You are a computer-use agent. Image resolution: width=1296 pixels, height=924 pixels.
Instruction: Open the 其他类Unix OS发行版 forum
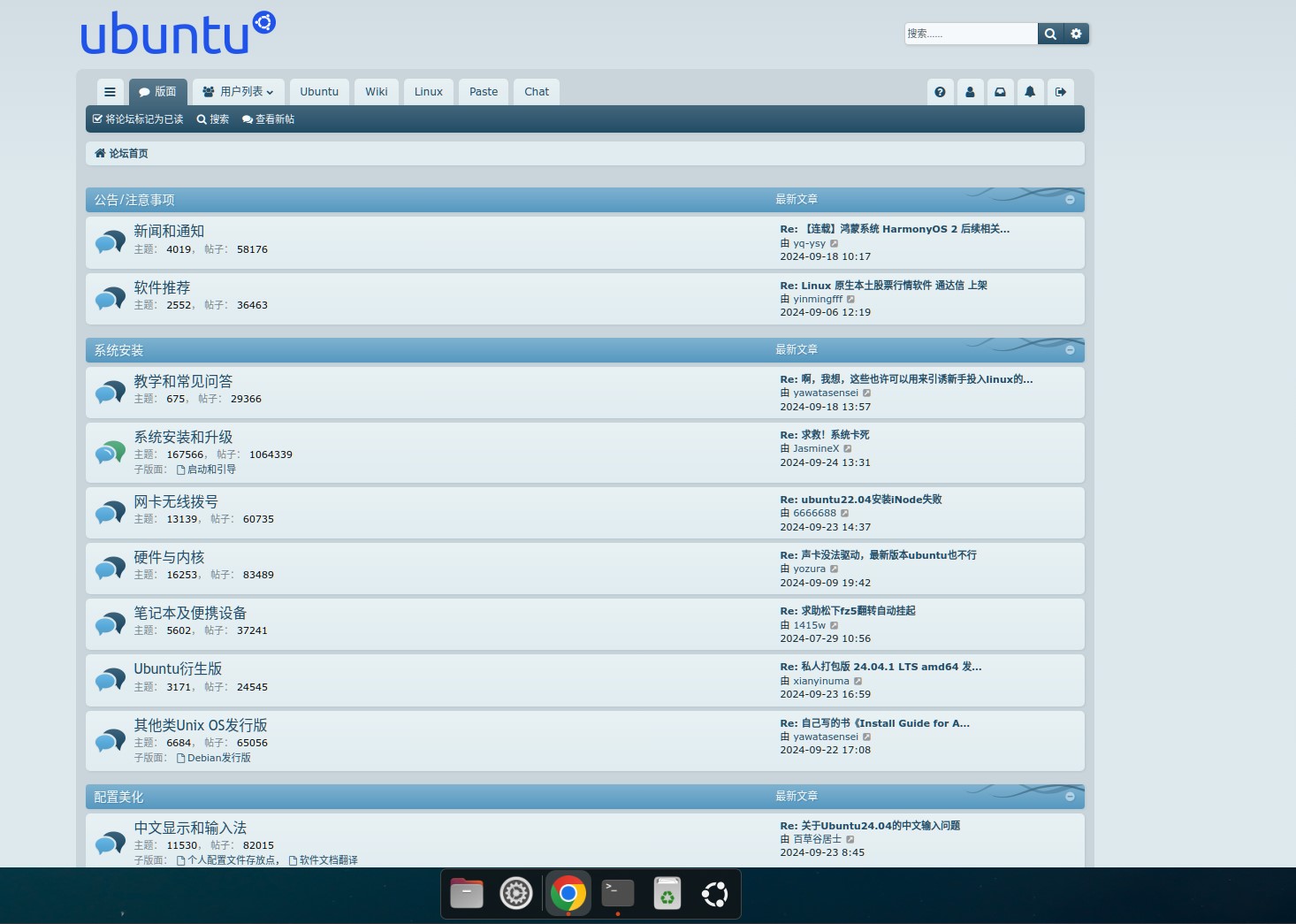point(201,725)
